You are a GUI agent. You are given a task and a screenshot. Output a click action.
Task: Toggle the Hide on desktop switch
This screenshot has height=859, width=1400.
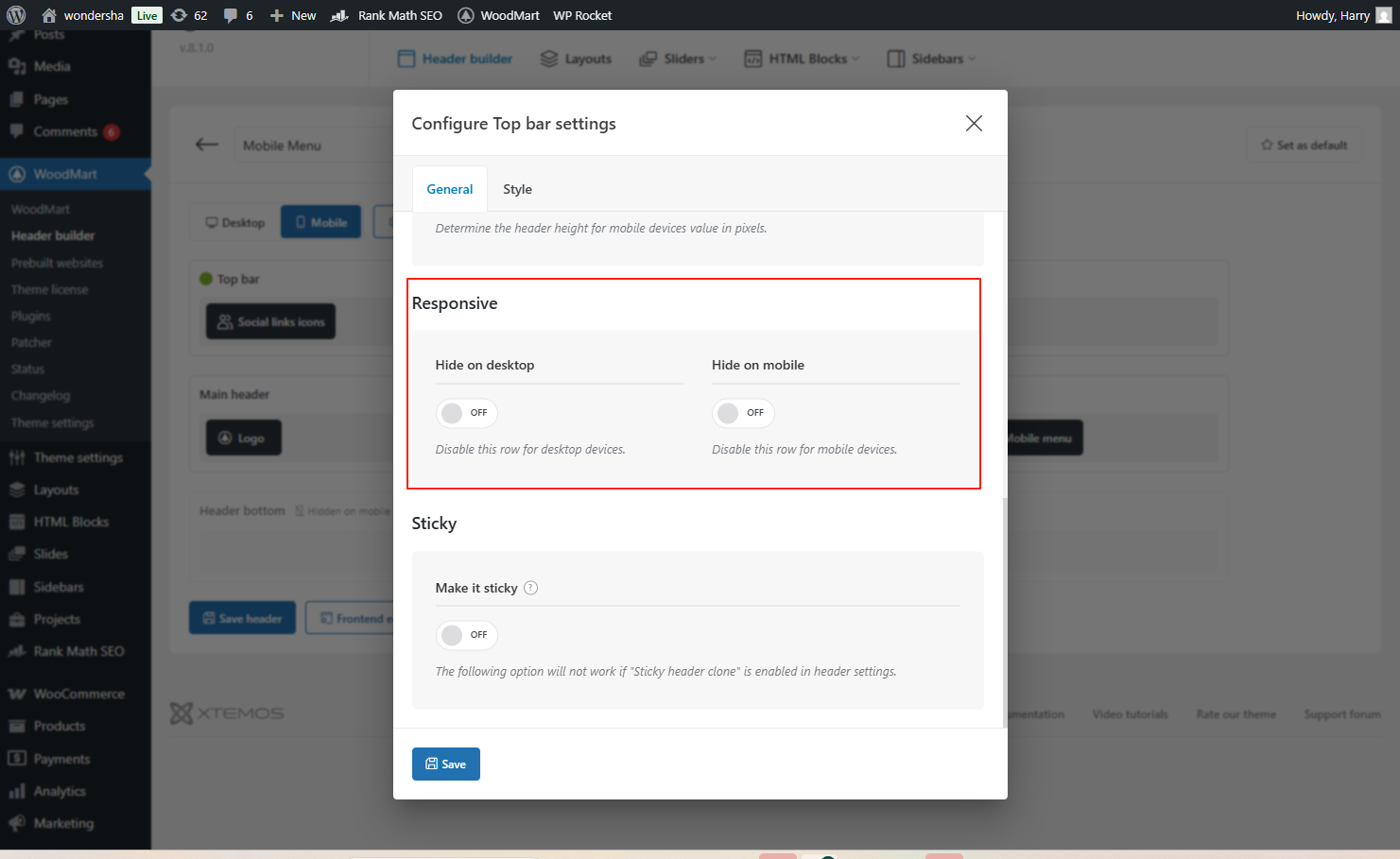[466, 413]
